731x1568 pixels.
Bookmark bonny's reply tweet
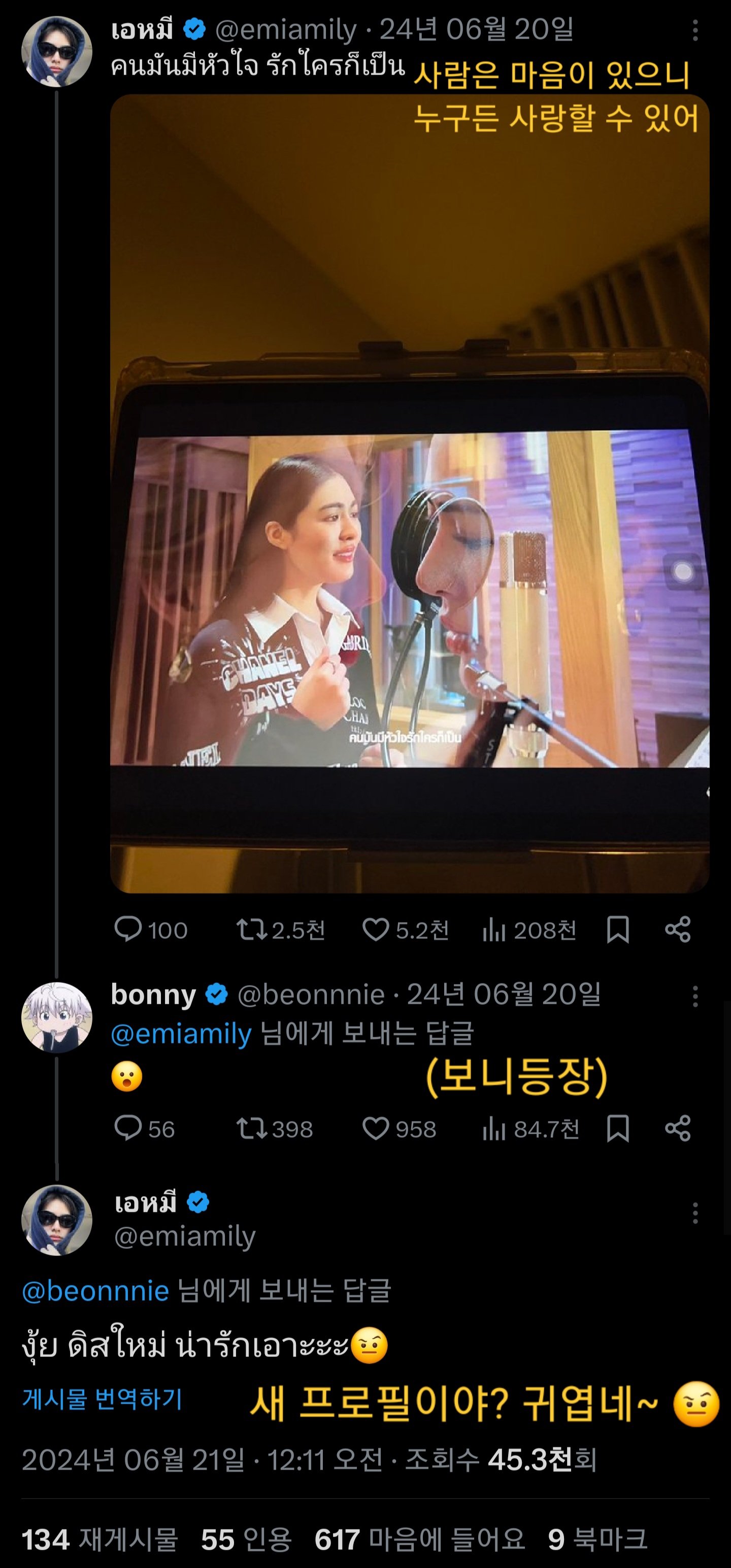tap(618, 1129)
